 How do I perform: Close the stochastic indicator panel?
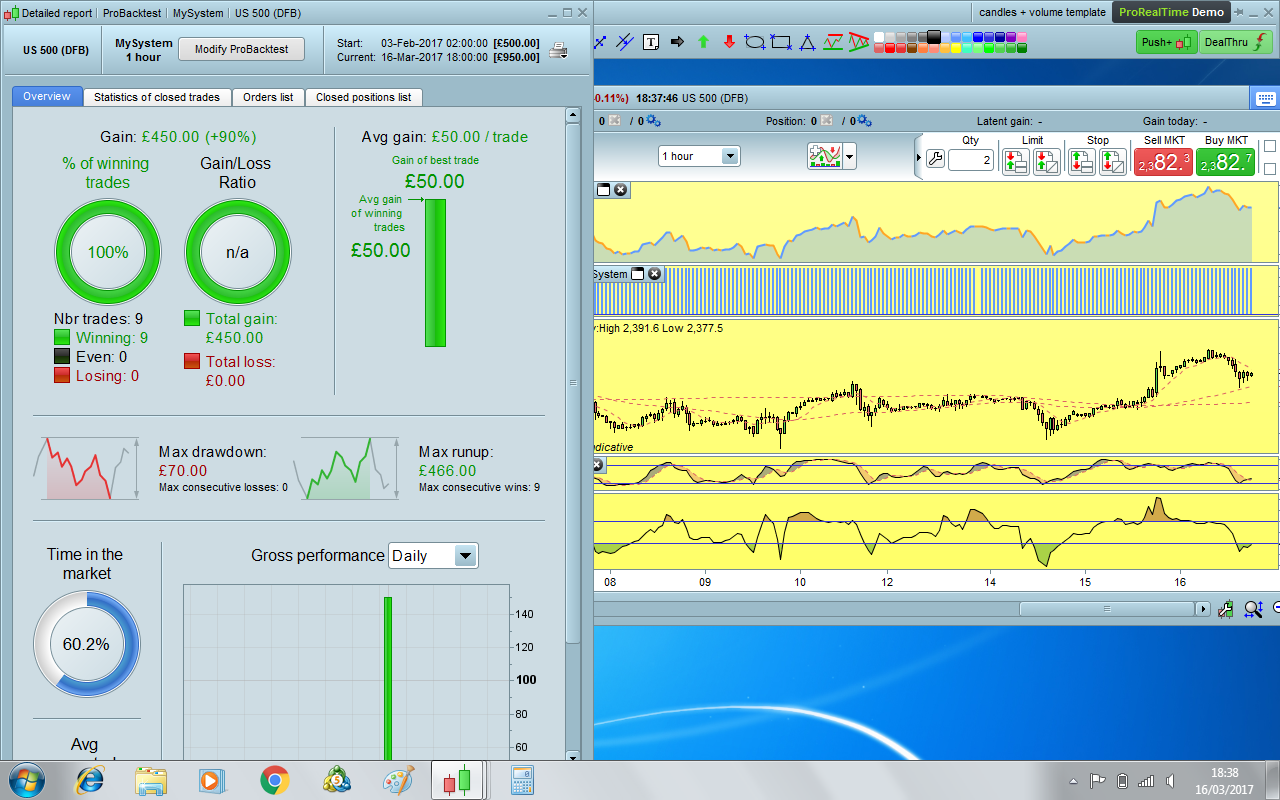click(598, 465)
